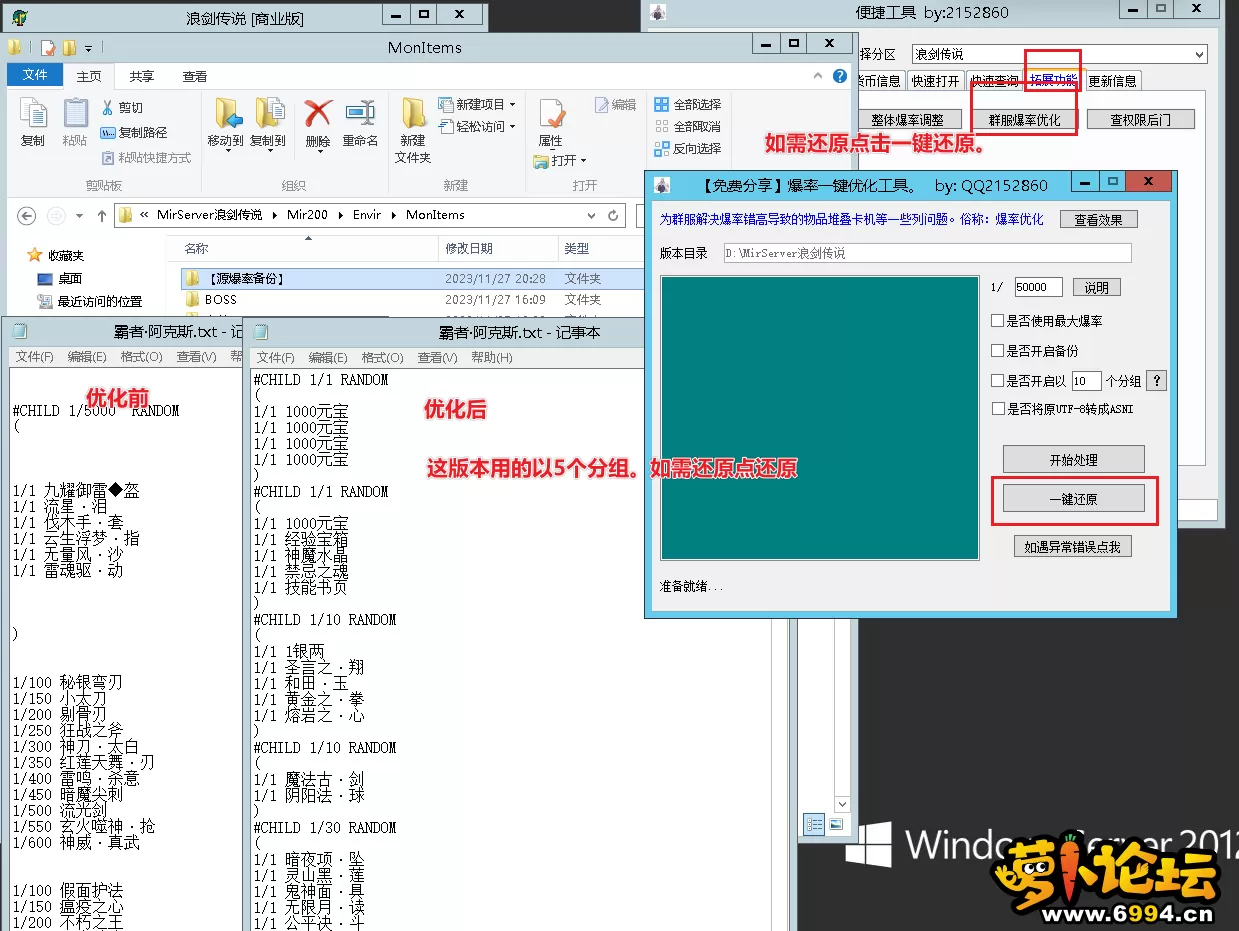This screenshot has width=1239, height=931.
Task: Click the 修改日期 column header
Action: [498, 248]
